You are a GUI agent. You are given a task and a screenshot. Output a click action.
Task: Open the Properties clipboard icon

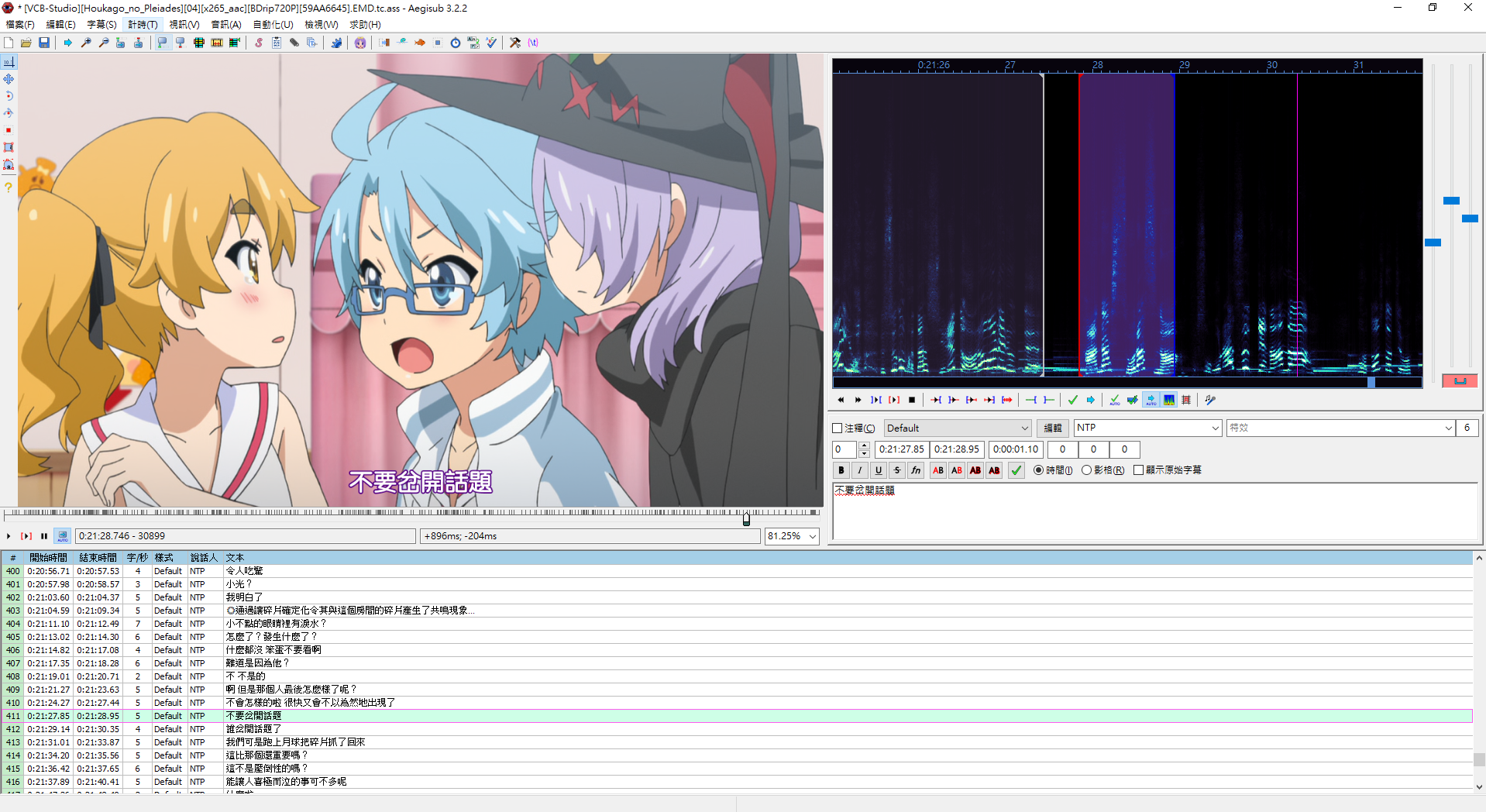tap(277, 43)
